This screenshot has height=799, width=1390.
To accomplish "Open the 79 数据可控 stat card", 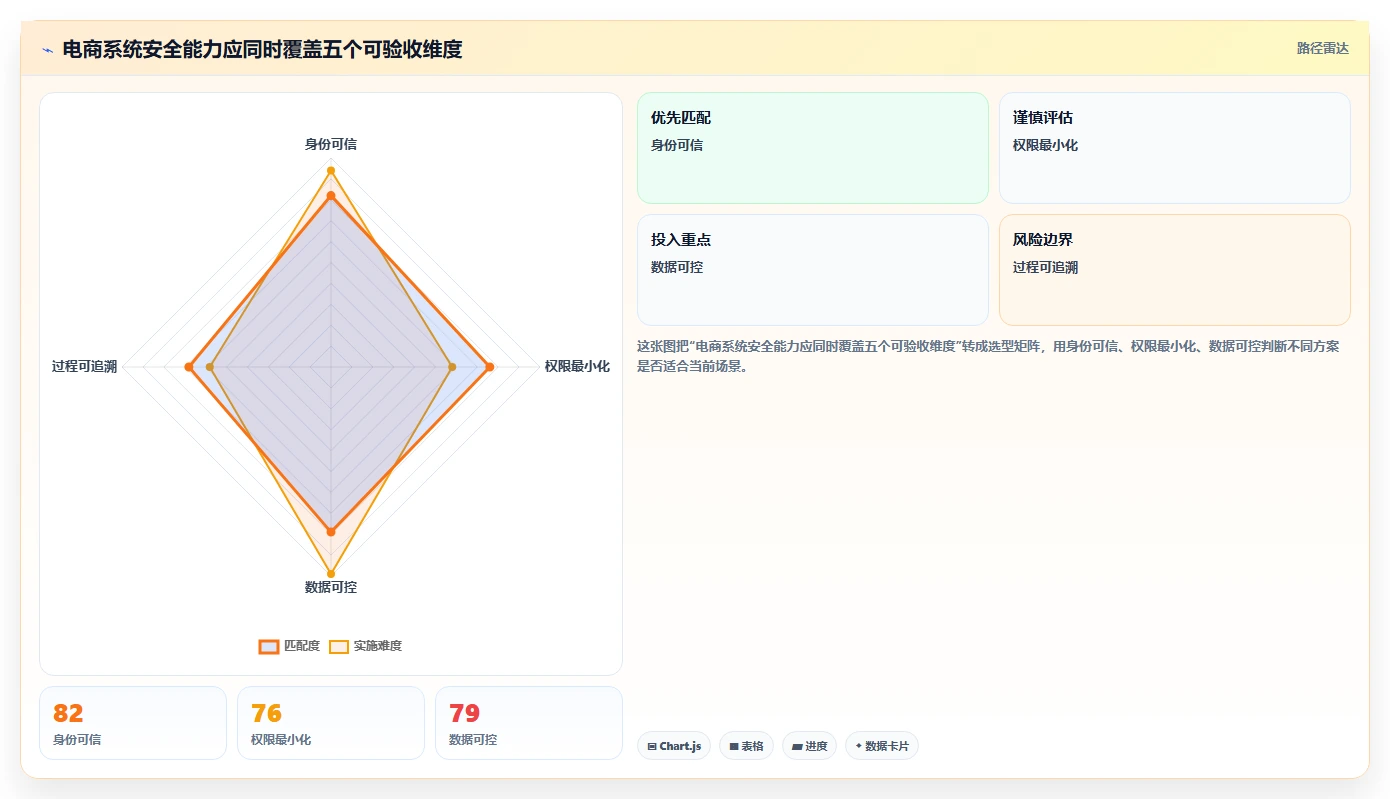I will (529, 723).
